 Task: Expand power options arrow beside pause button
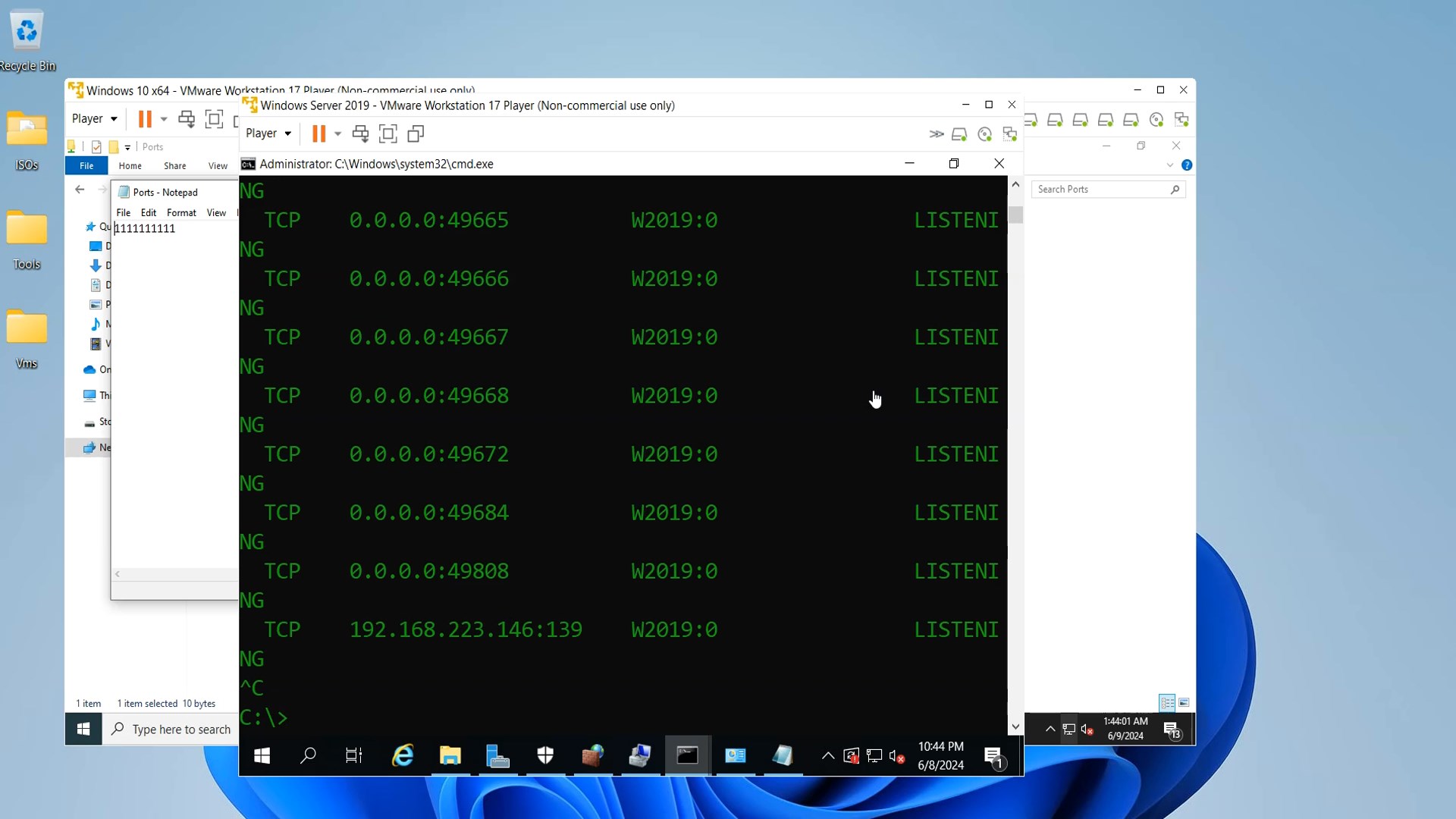coord(337,134)
